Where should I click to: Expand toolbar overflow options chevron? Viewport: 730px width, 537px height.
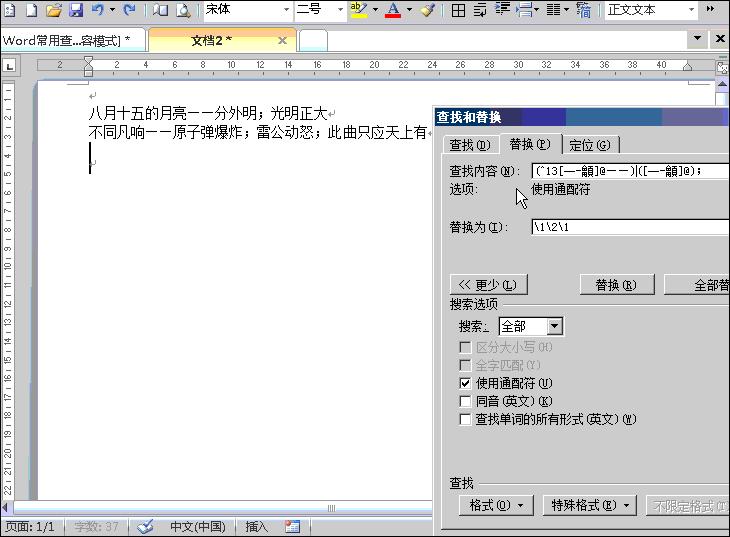[x=710, y=9]
